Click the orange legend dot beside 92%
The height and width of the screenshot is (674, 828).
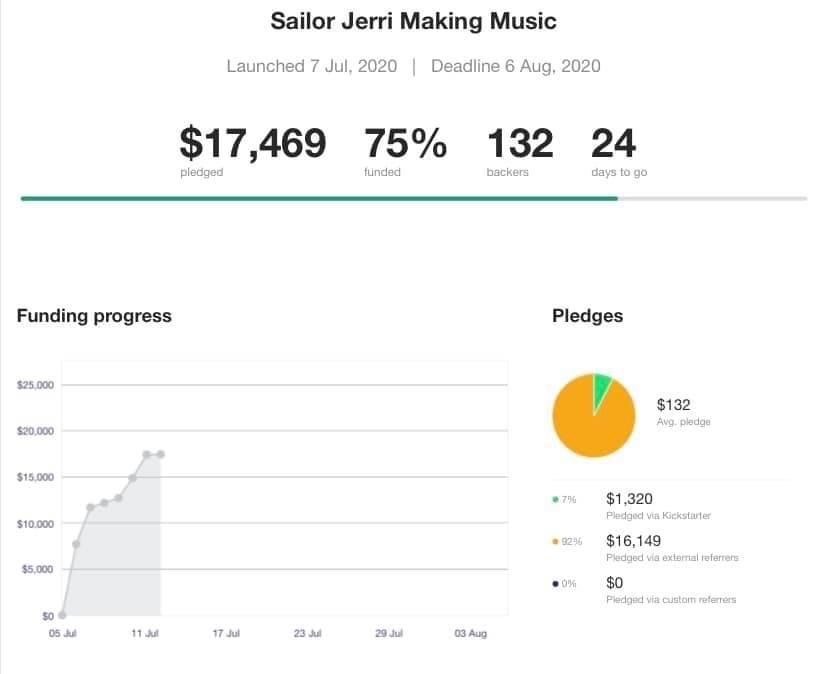[555, 541]
